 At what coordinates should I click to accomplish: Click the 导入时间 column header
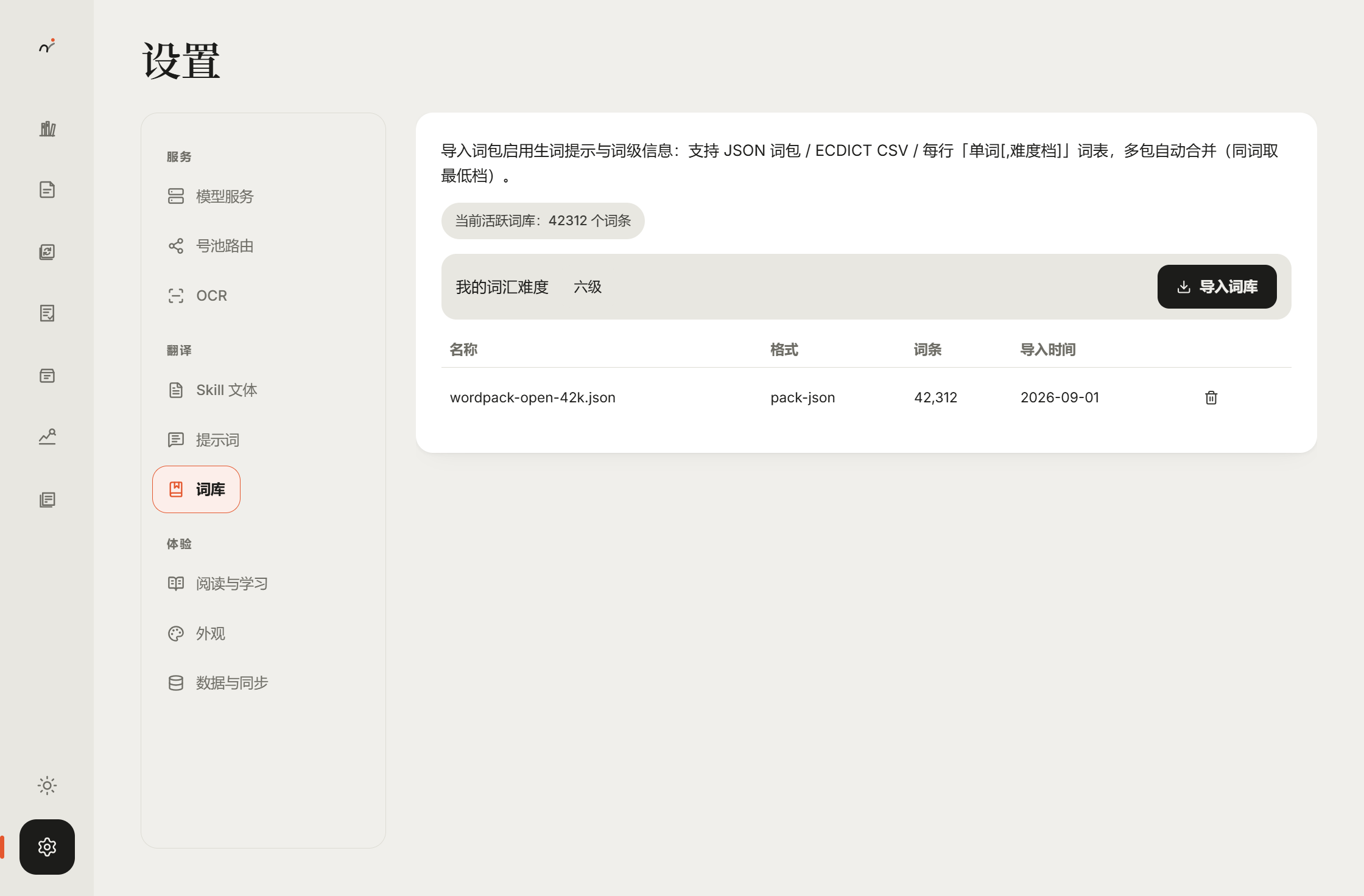tap(1048, 349)
